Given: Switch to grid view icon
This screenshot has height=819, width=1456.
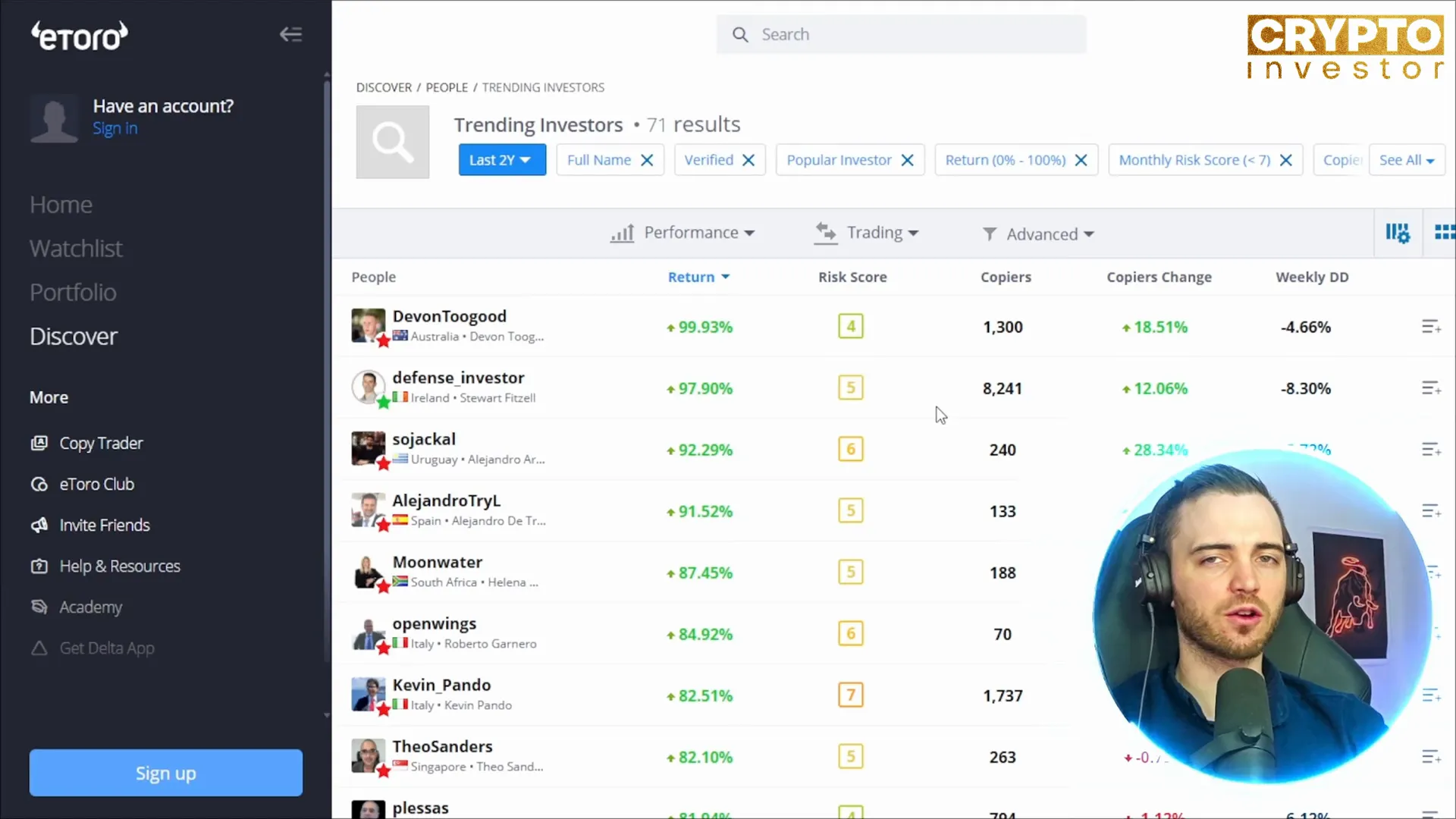Looking at the screenshot, I should 1445,233.
